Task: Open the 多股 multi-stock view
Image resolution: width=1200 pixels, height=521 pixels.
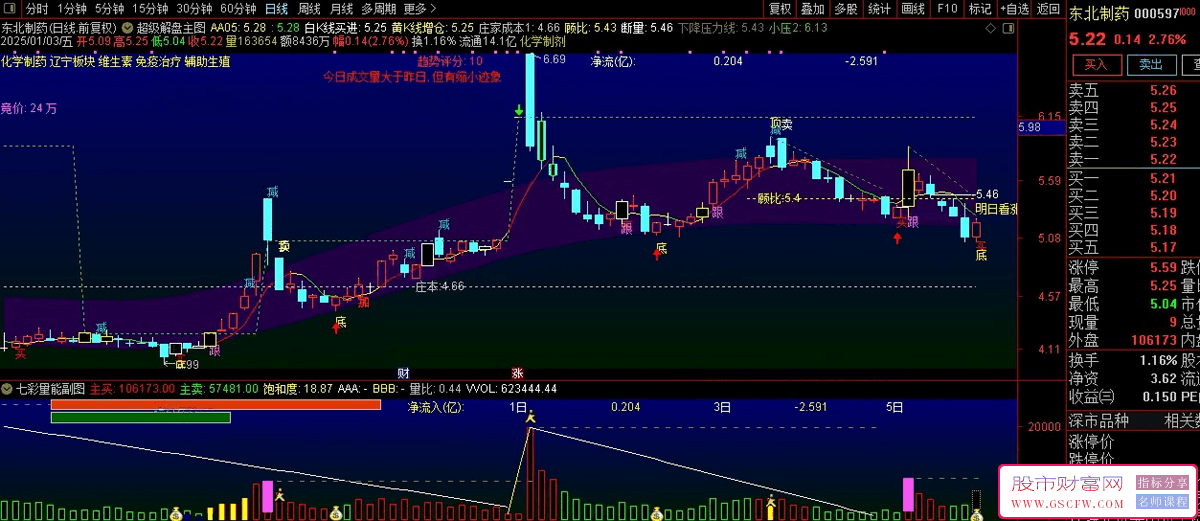Action: (x=846, y=8)
